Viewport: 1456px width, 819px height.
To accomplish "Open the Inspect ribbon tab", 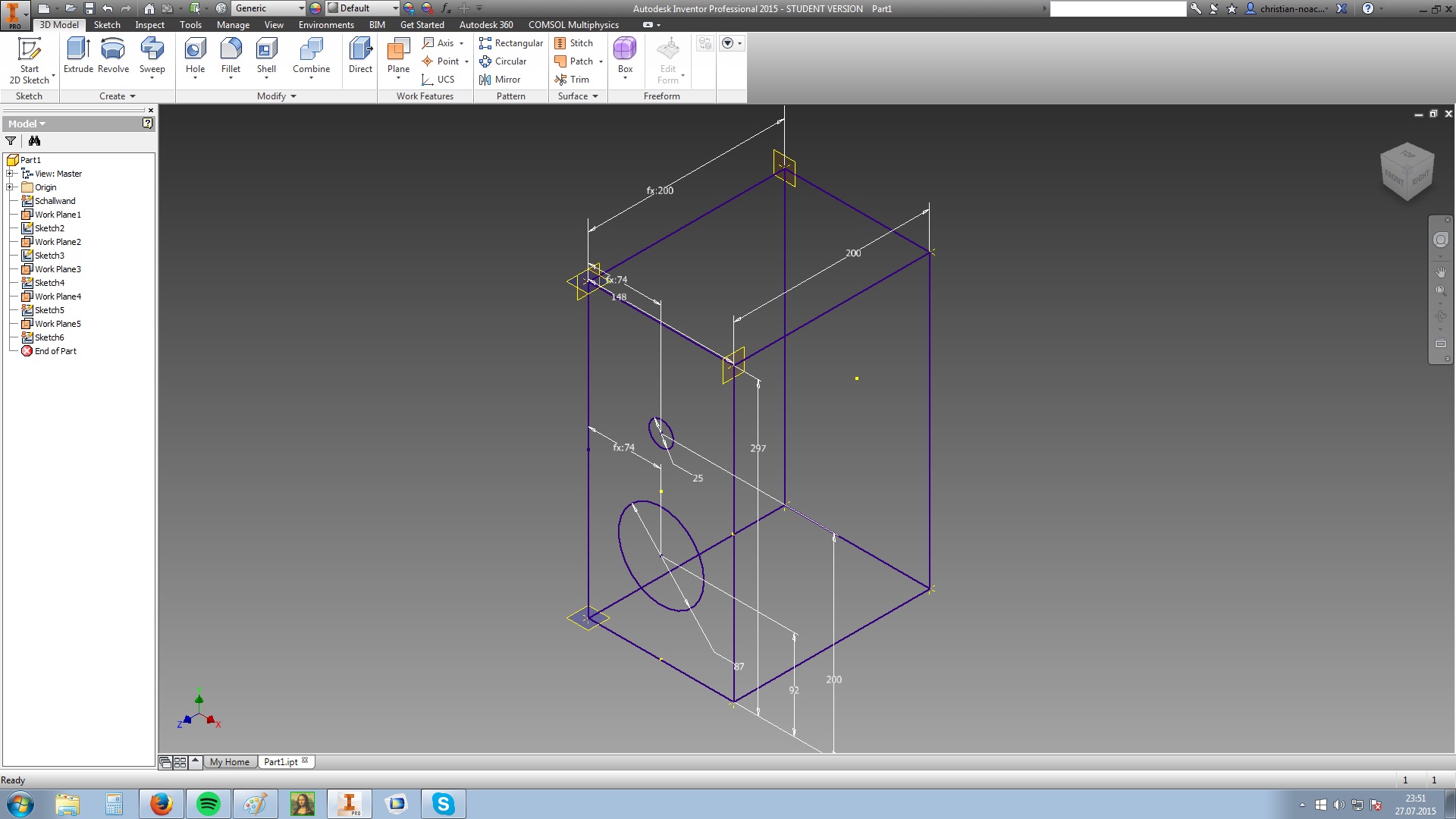I will pos(149,25).
